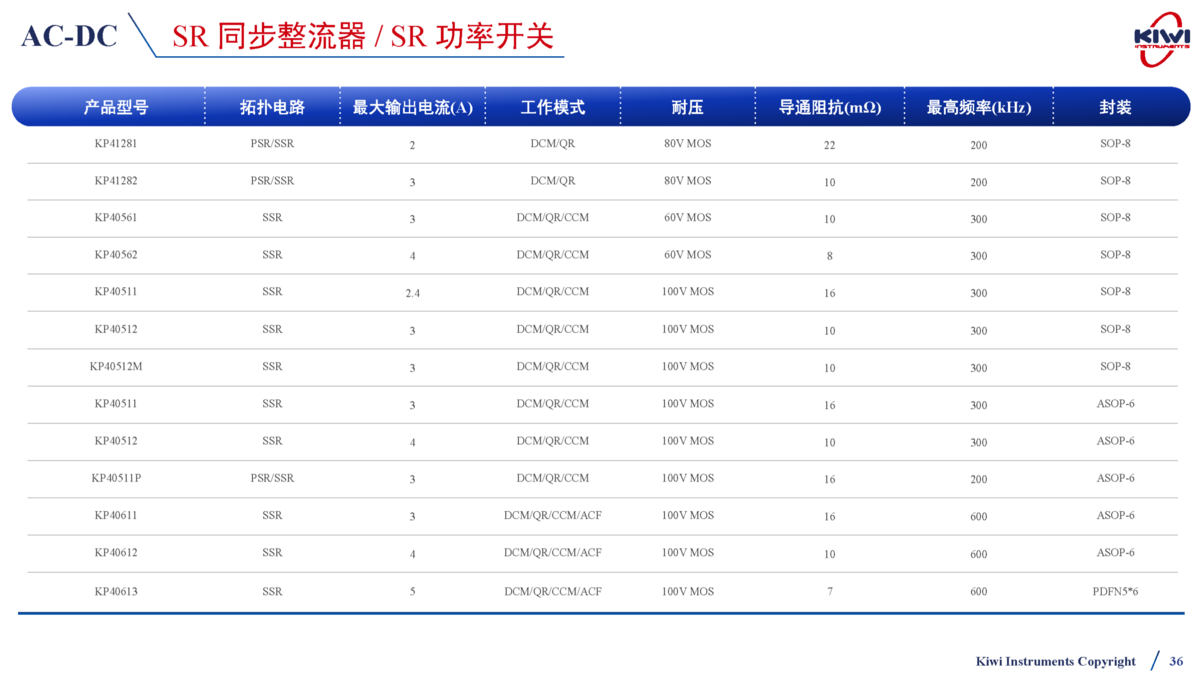Click the 最高频率(kHz) column header
Viewport: 1200px width, 681px height.
click(978, 107)
